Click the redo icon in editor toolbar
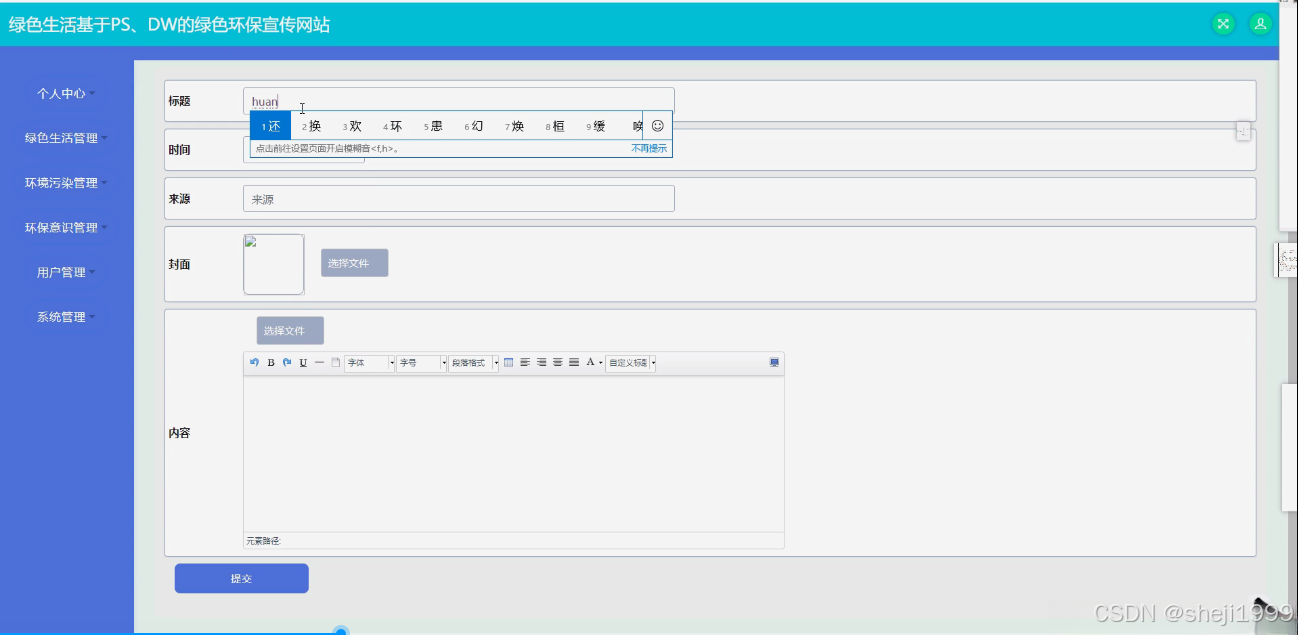Screen dimensions: 1298x635 [x=287, y=362]
